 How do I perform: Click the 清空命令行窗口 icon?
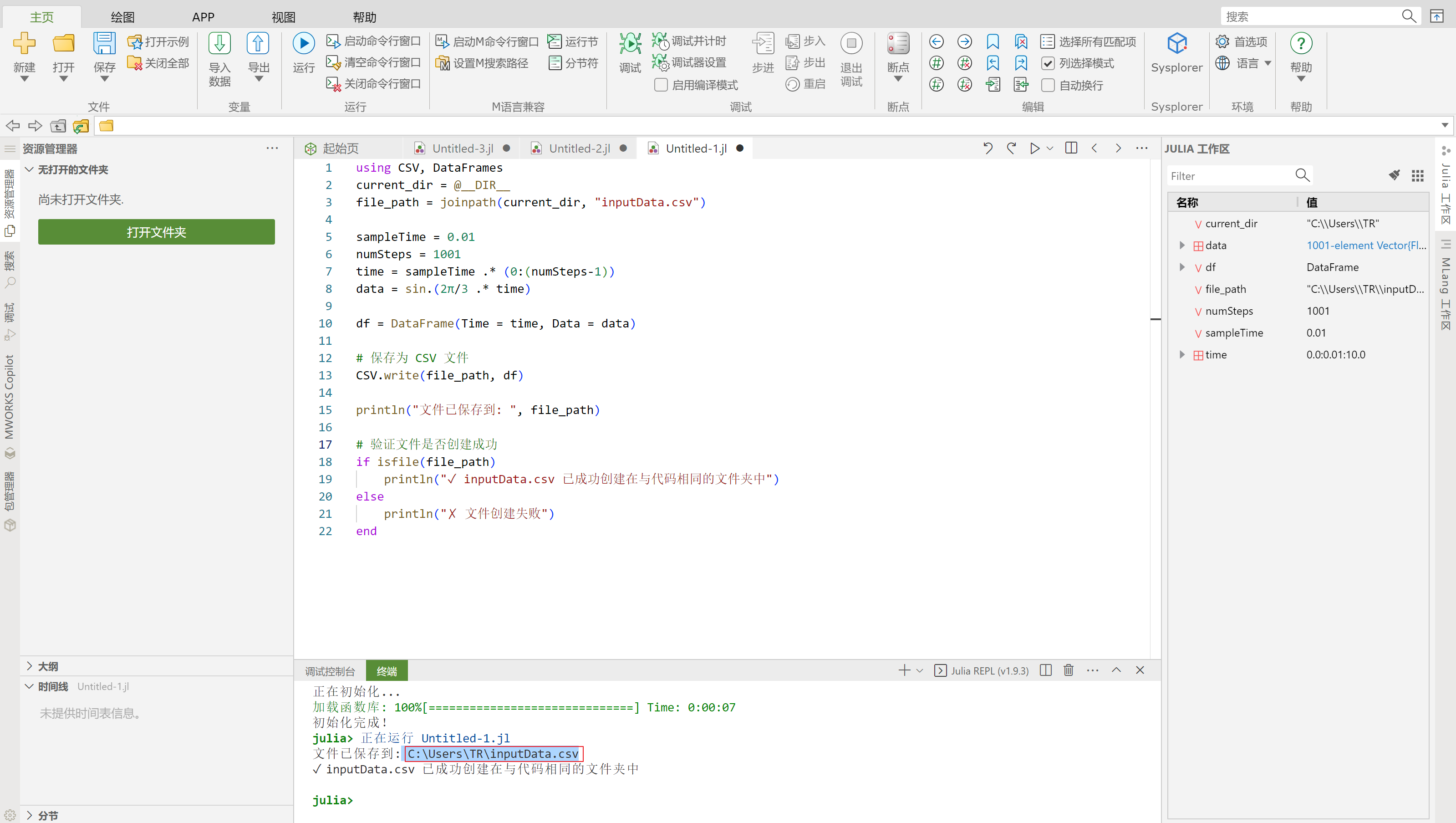(333, 62)
